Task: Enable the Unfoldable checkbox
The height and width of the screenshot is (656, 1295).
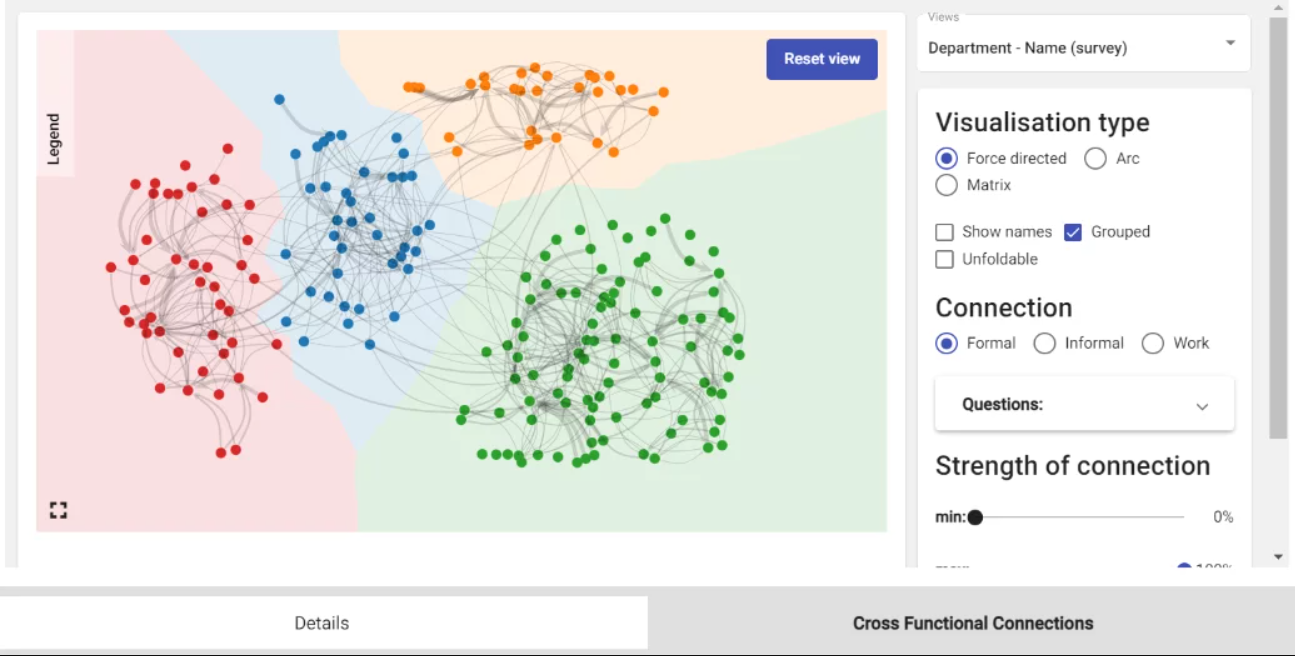Action: pyautogui.click(x=944, y=259)
